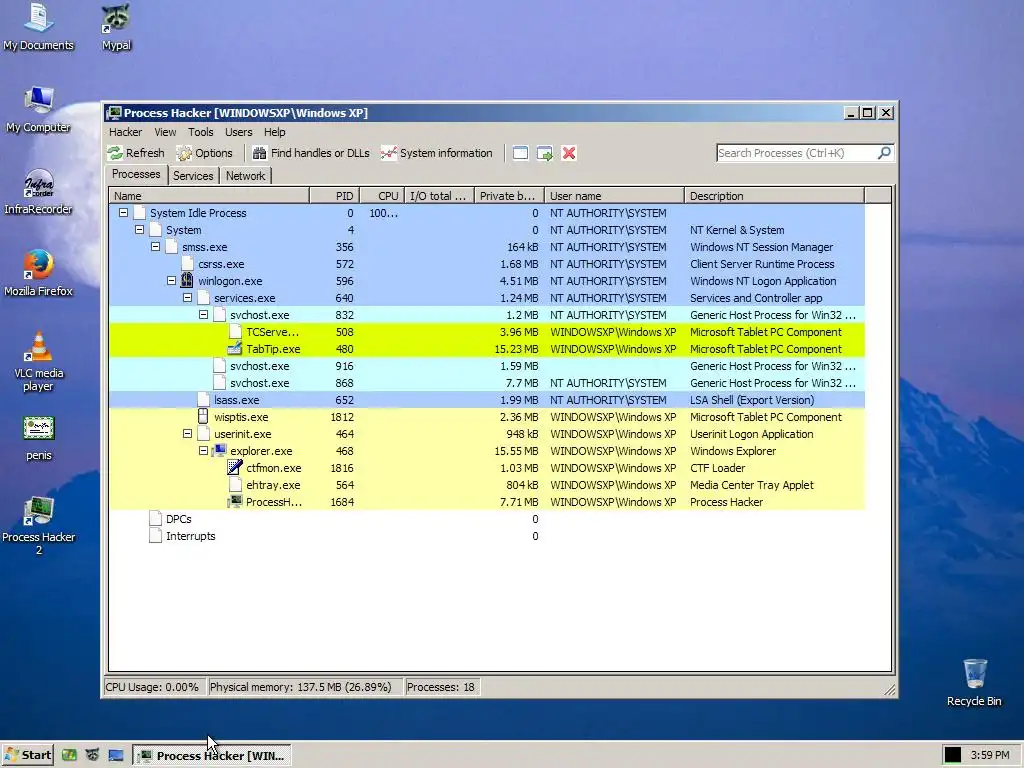
Task: Switch to the Services tab
Action: pos(193,176)
